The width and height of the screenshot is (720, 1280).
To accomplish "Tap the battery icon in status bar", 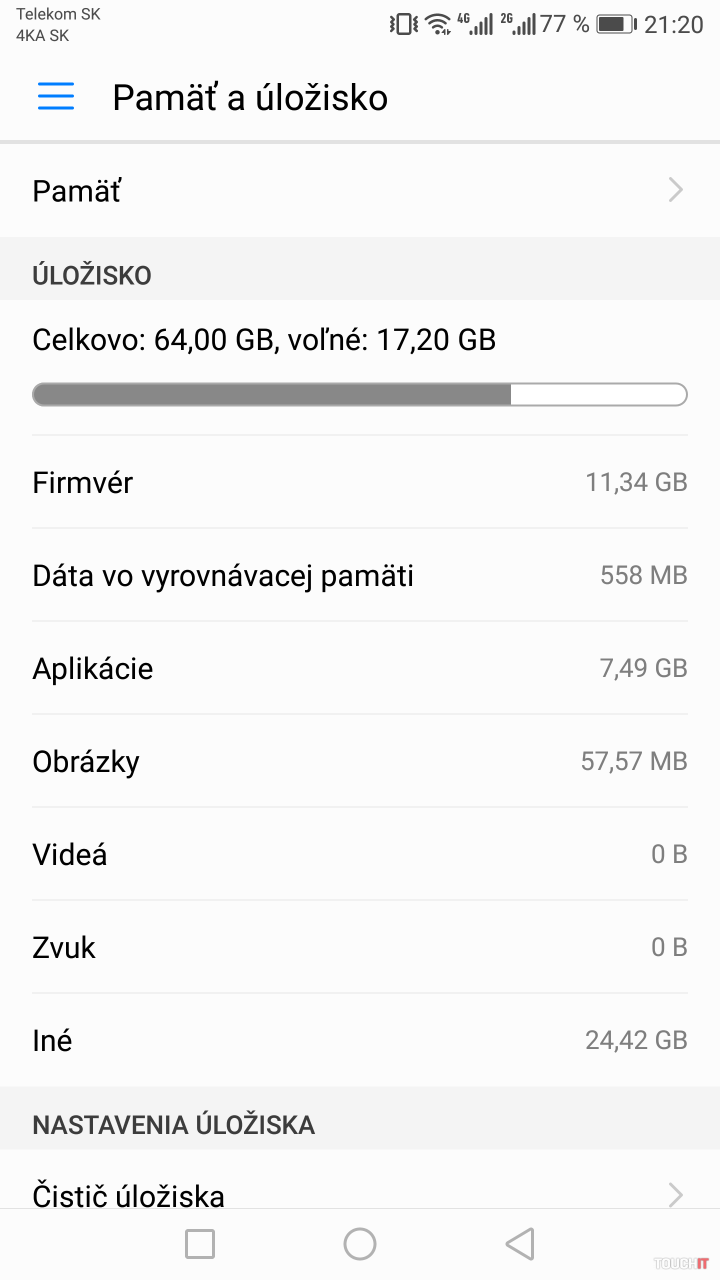I will [x=615, y=25].
